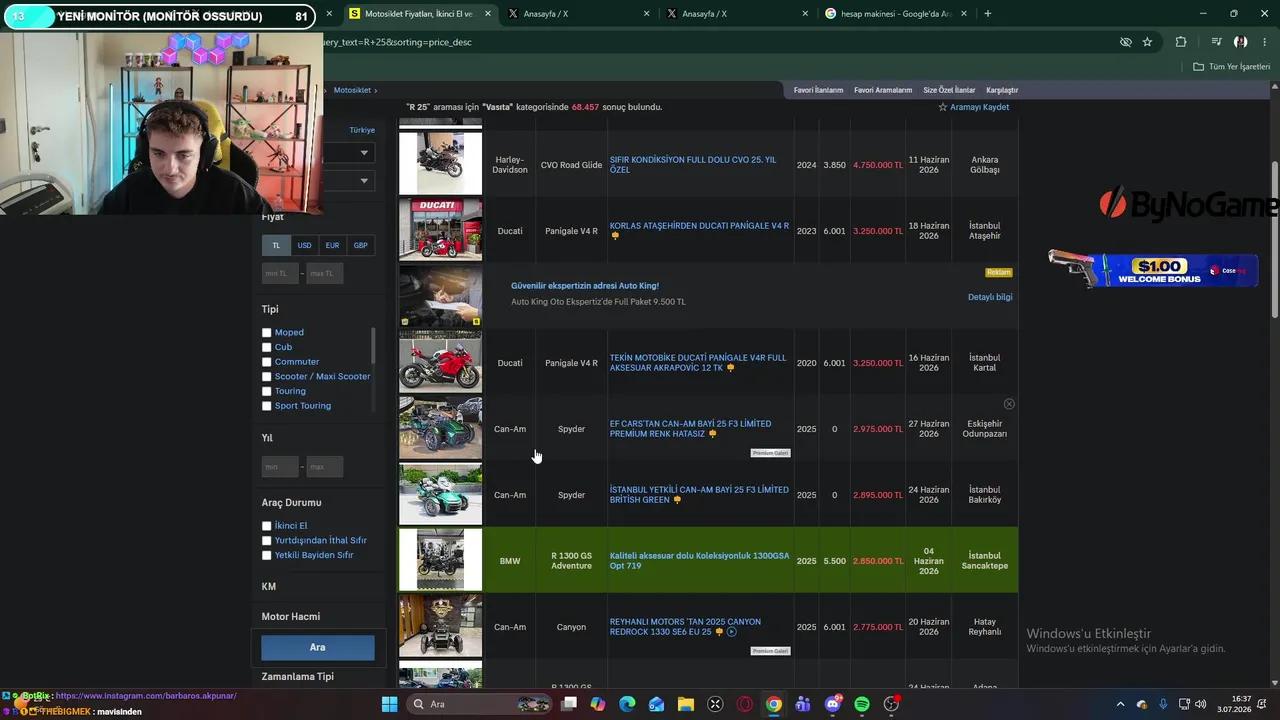This screenshot has height=720, width=1280.
Task: Select TL currency tab
Action: pos(276,245)
